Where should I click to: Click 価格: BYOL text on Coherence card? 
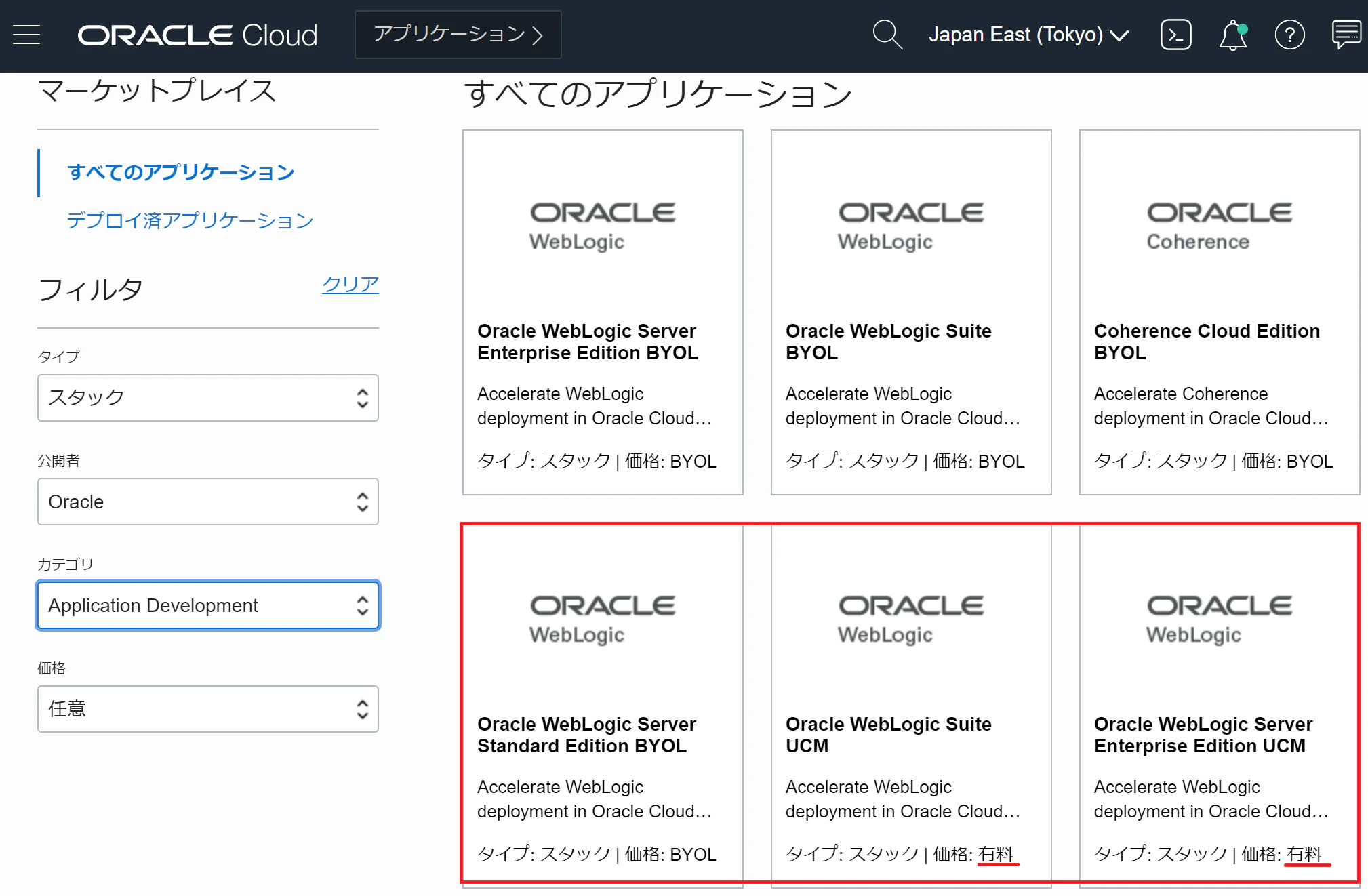click(x=1287, y=461)
